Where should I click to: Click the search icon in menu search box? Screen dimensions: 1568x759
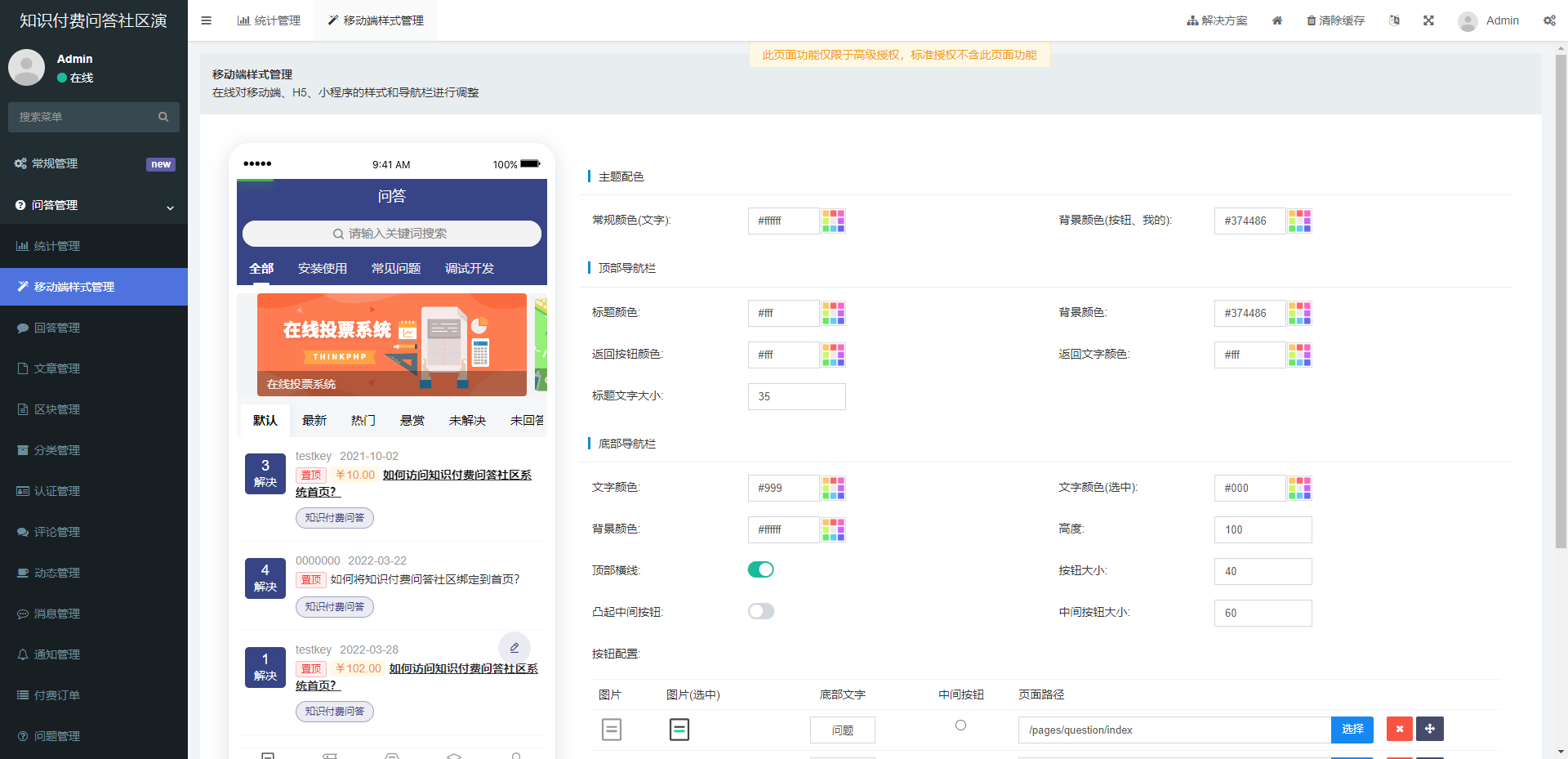tap(163, 117)
